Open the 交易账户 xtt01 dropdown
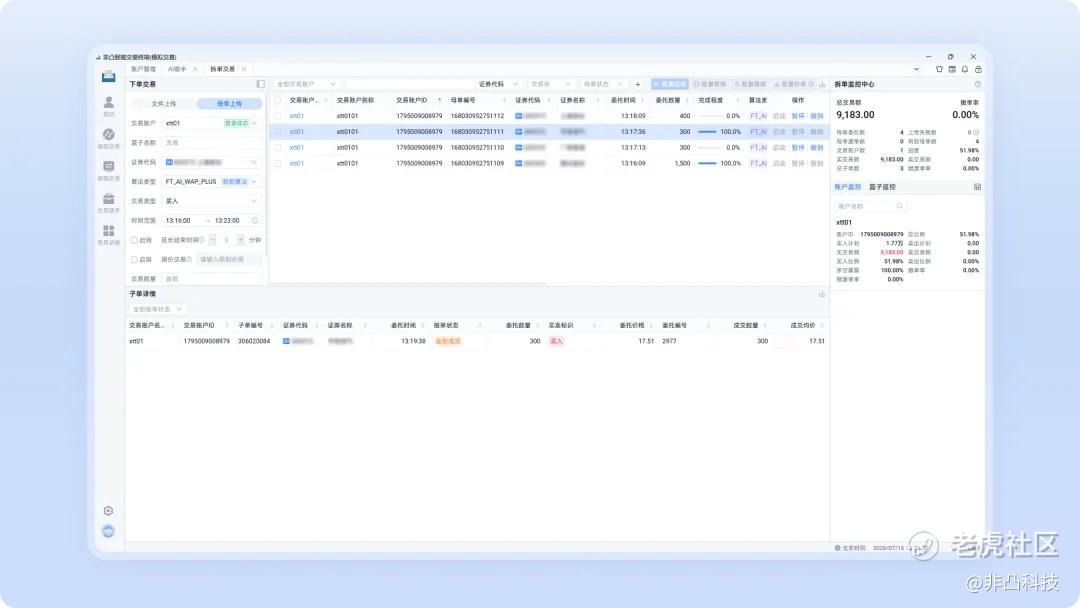Screen dimensions: 1080x608 coord(211,123)
